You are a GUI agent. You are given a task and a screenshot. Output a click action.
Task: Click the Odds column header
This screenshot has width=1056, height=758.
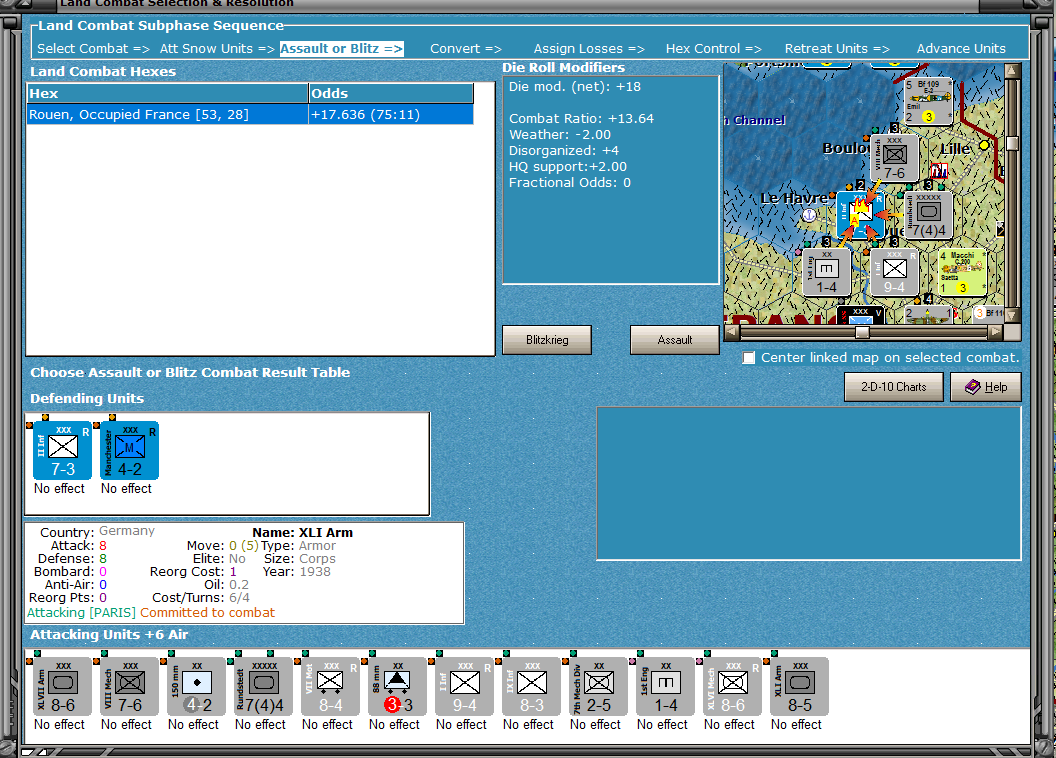(x=391, y=94)
